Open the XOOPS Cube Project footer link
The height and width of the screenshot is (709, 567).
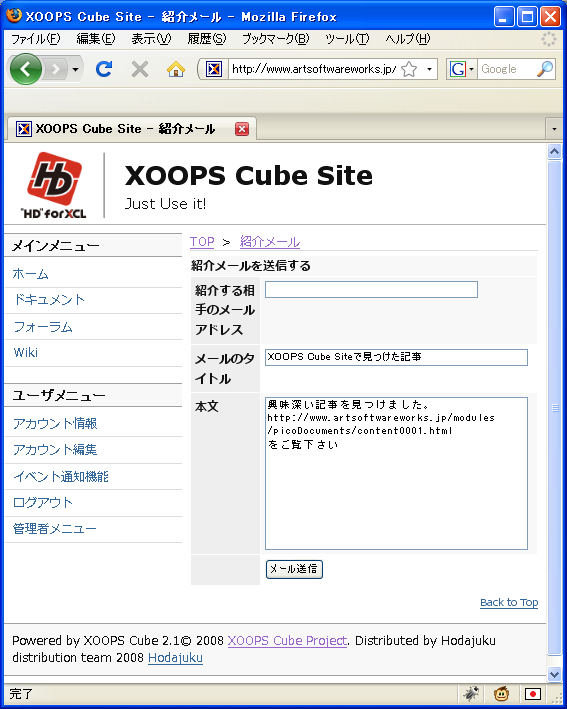pos(288,641)
